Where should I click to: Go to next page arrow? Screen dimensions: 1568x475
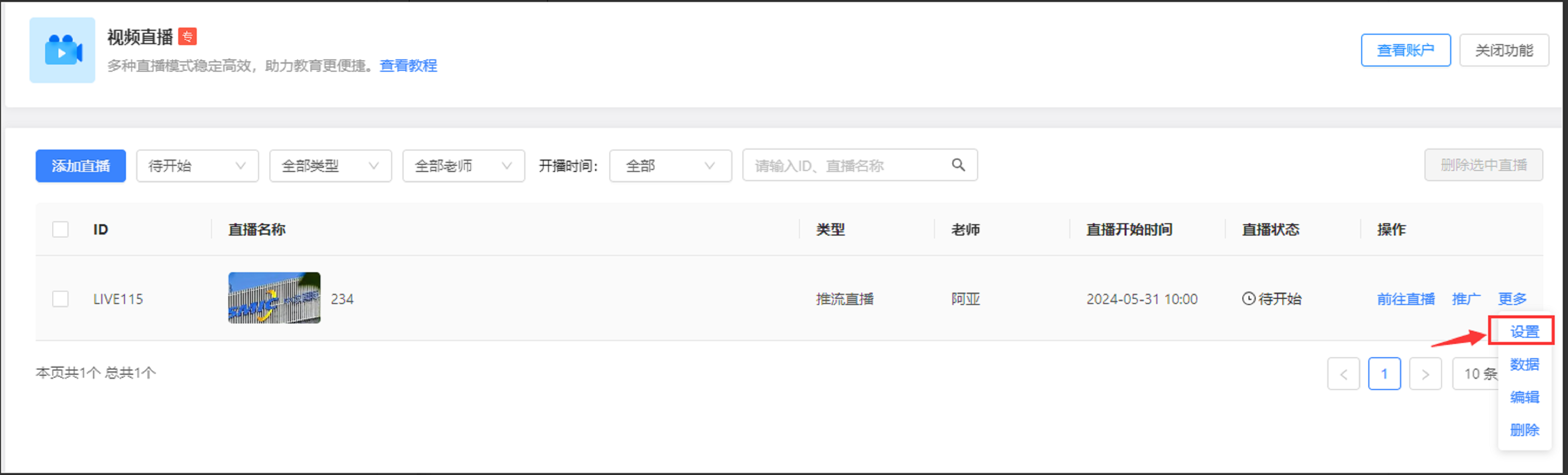click(x=1425, y=373)
